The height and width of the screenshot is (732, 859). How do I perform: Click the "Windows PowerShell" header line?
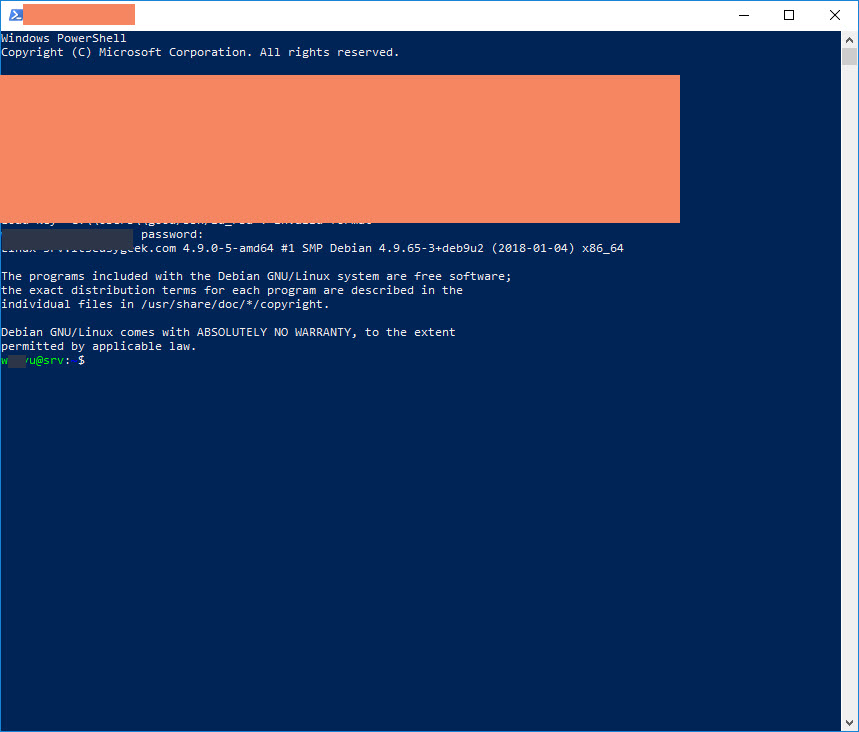(x=64, y=38)
